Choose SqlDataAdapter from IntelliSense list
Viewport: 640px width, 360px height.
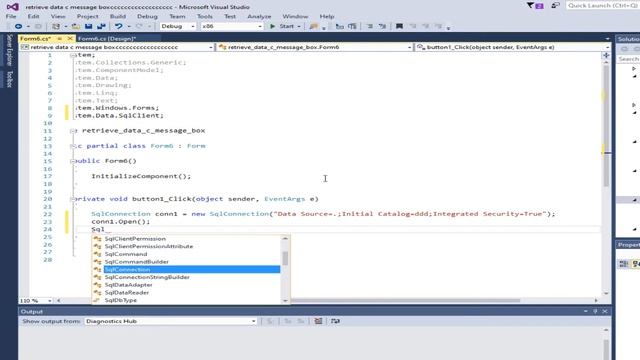(129, 285)
